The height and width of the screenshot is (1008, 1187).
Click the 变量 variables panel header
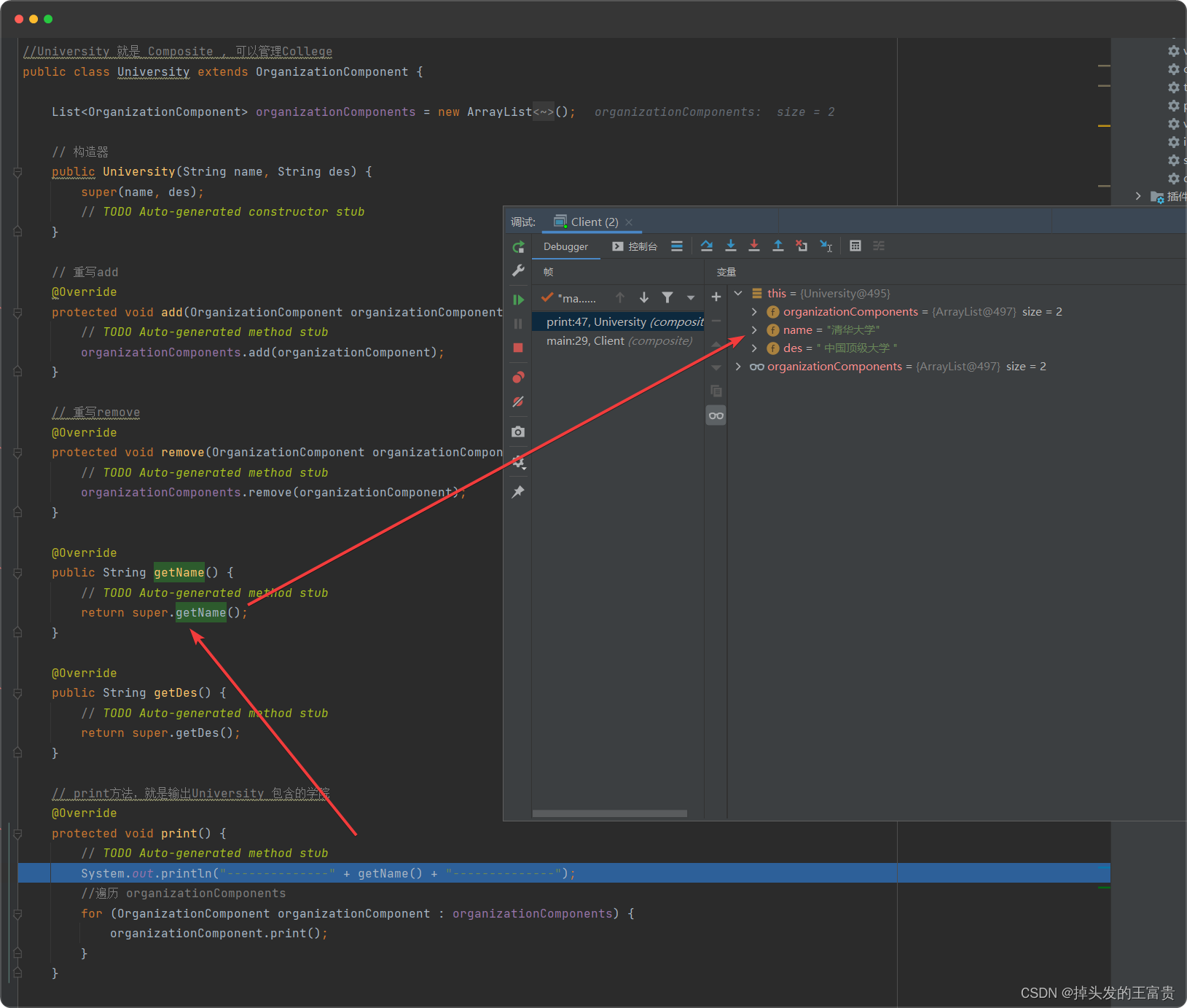coord(726,272)
